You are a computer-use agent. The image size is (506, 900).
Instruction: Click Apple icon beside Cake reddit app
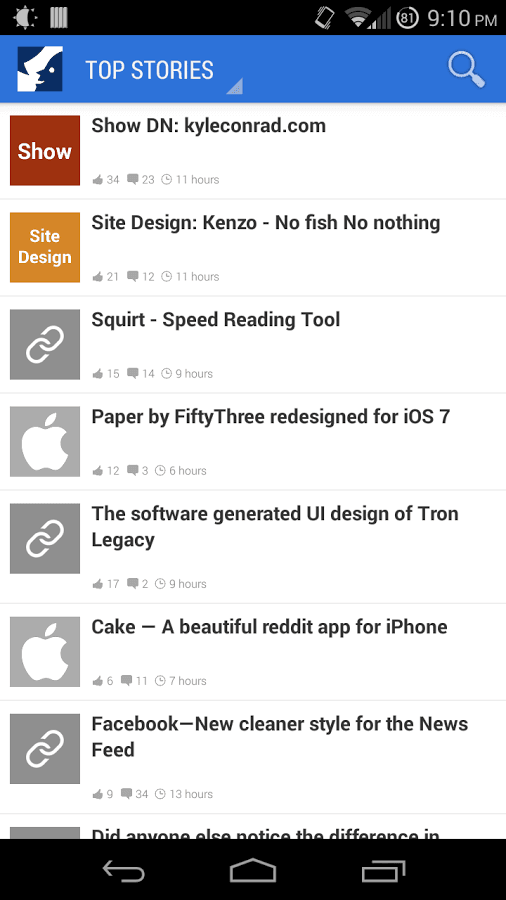click(x=45, y=651)
